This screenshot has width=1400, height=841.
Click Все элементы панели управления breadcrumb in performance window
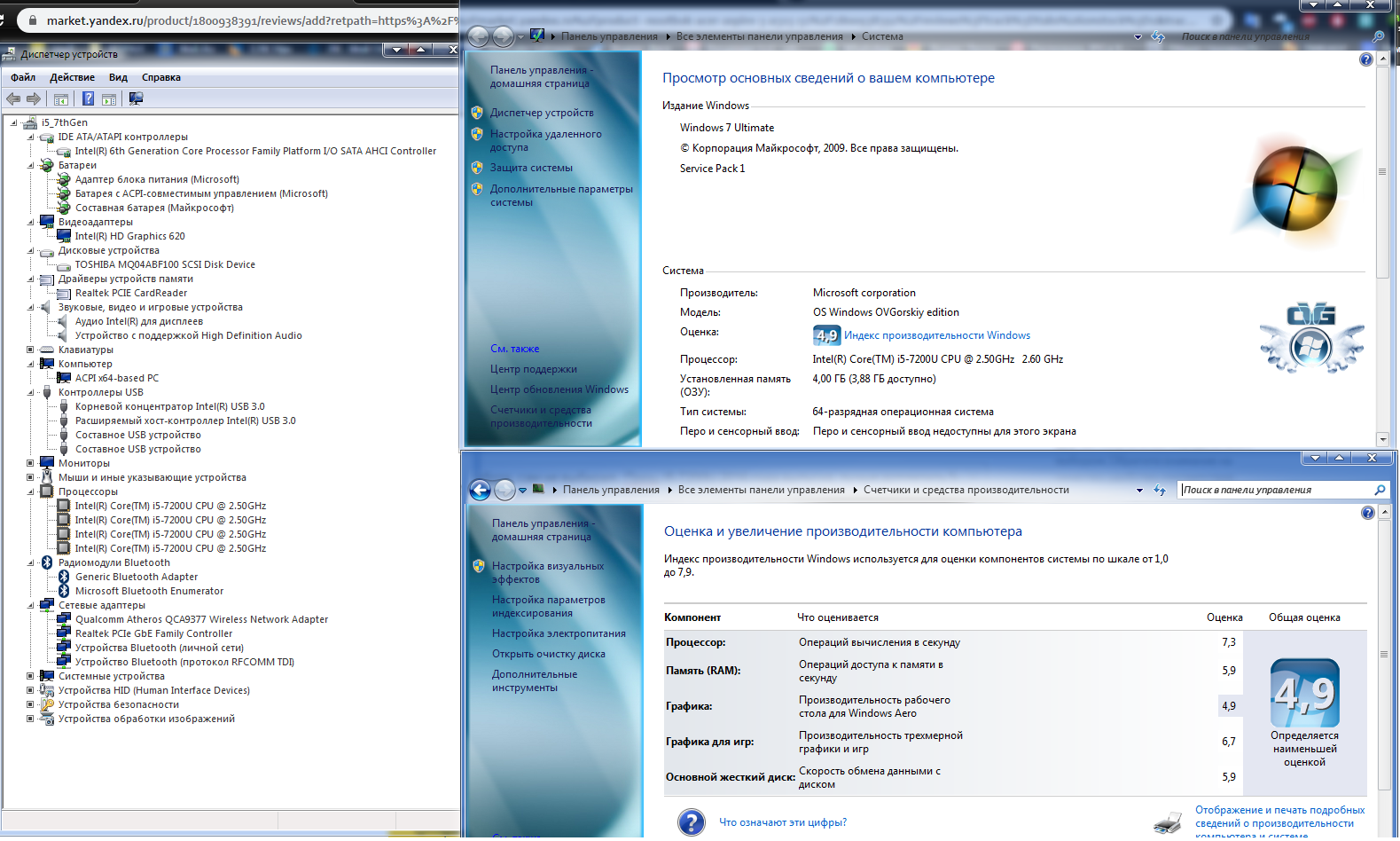(x=761, y=490)
